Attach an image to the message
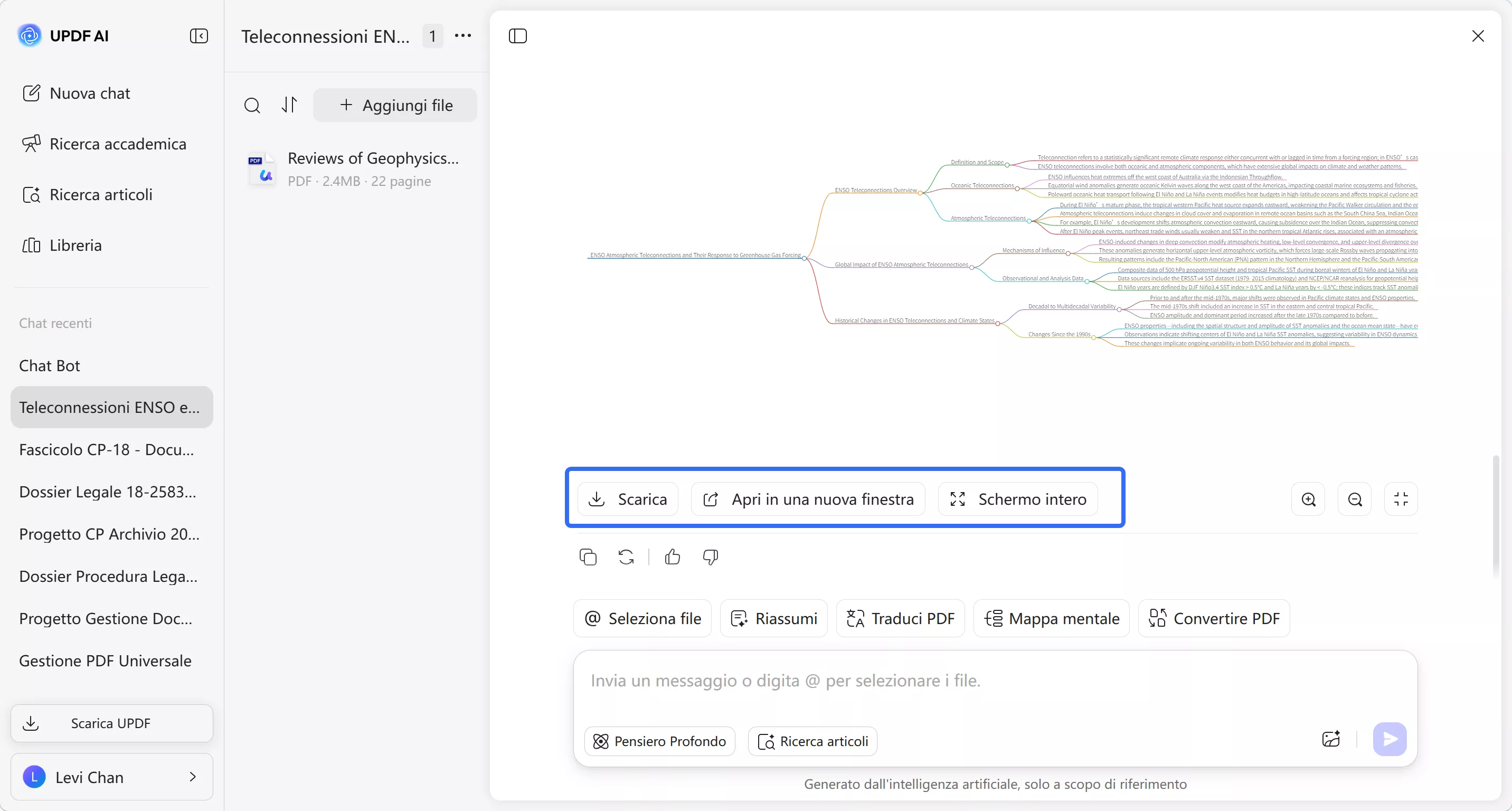The width and height of the screenshot is (1512, 811). click(x=1330, y=739)
